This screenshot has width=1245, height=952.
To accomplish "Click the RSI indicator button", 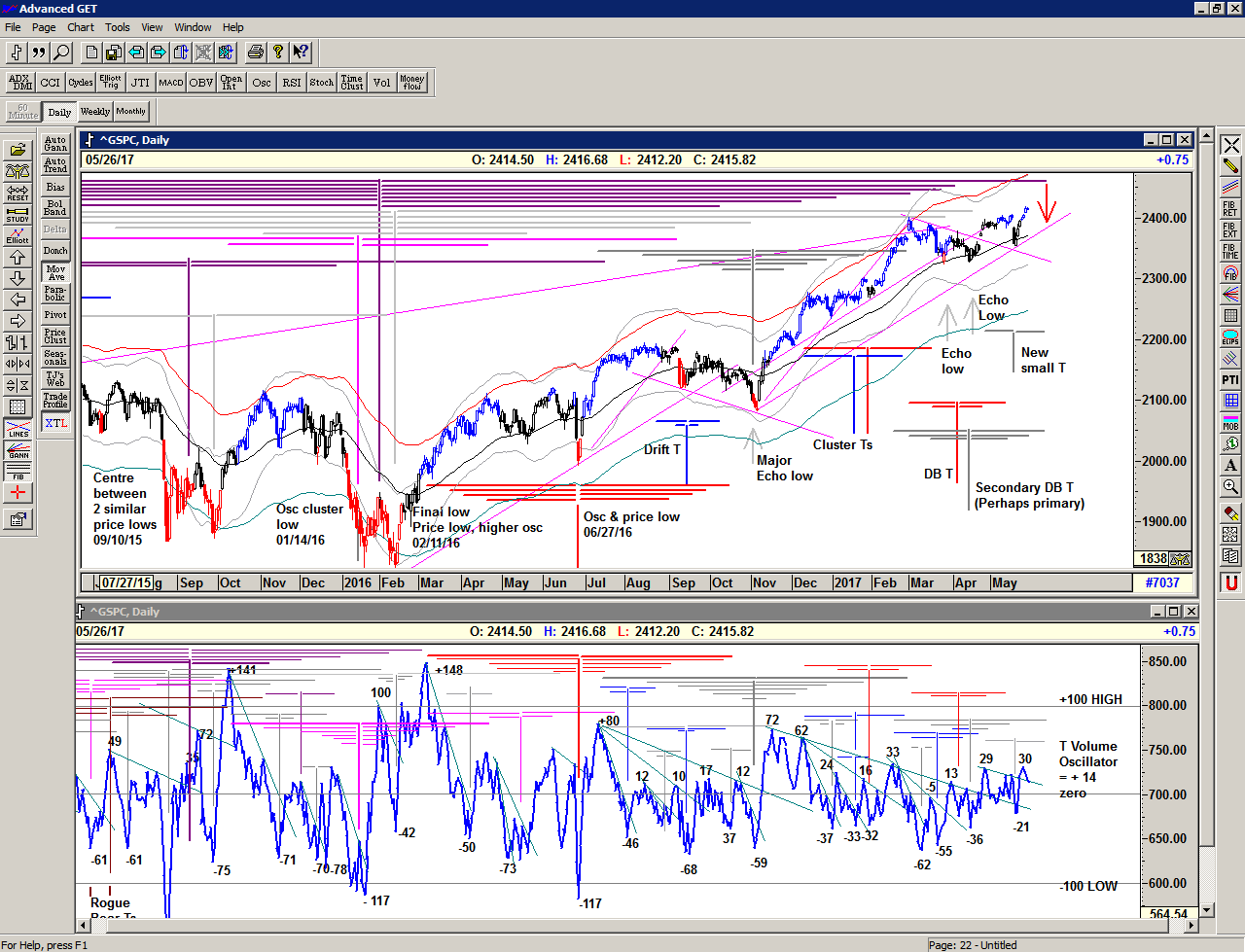I will coord(292,83).
